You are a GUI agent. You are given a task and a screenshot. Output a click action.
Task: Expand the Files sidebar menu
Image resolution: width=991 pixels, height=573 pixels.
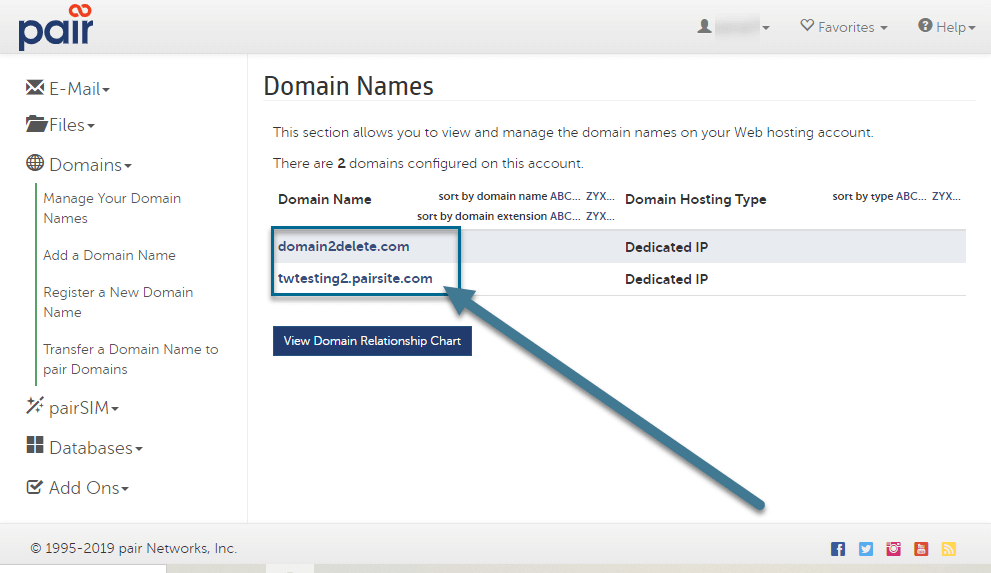60,125
